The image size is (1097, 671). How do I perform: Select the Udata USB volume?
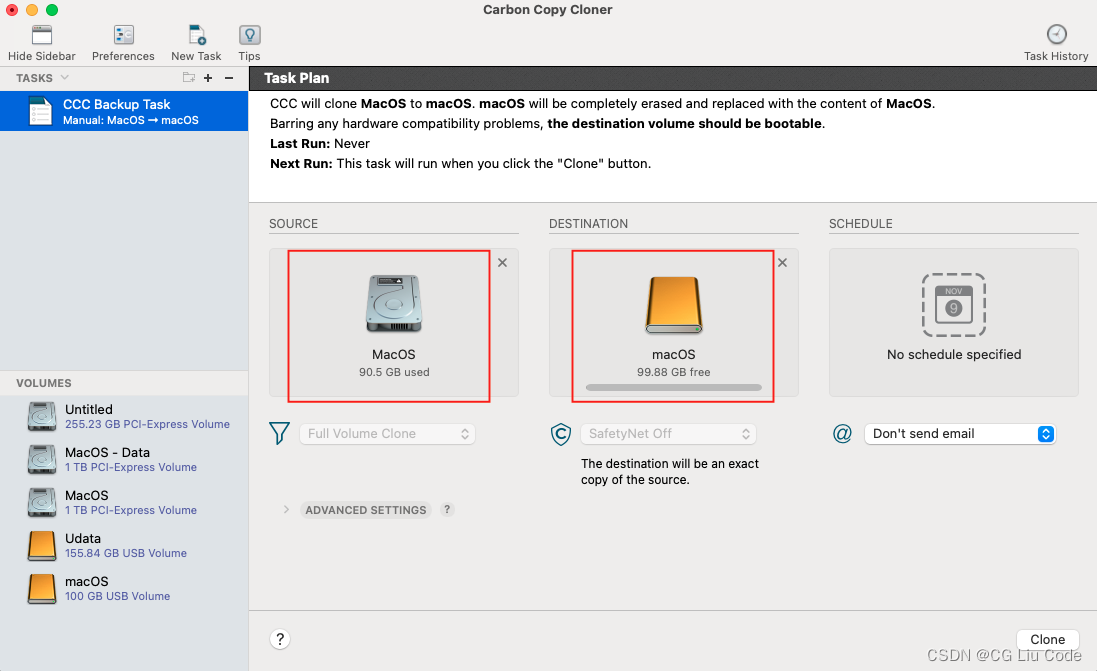click(x=124, y=546)
